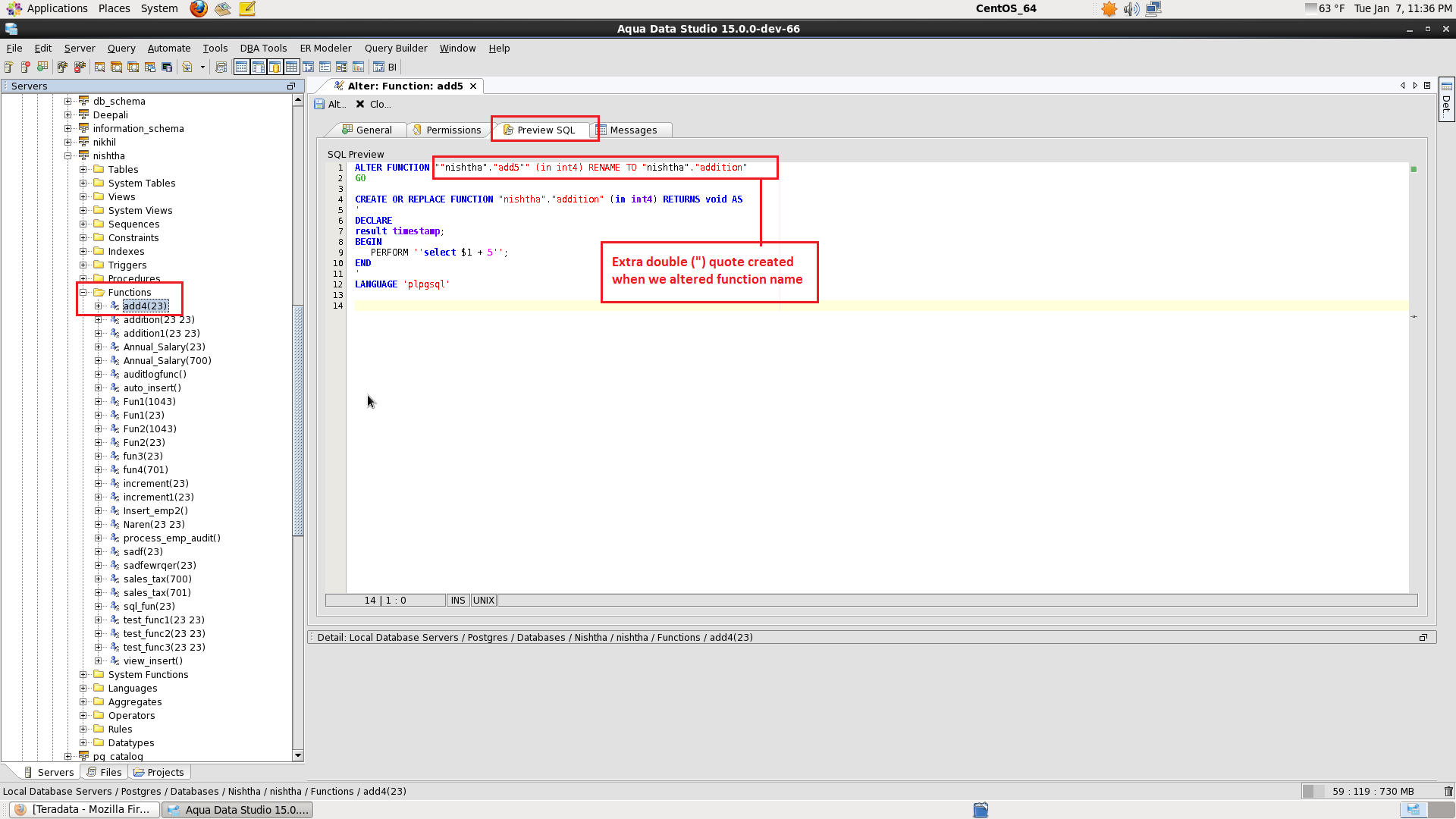This screenshot has width=1456, height=819.
Task: Click line 14 in SQL Preview editor
Action: point(880,306)
